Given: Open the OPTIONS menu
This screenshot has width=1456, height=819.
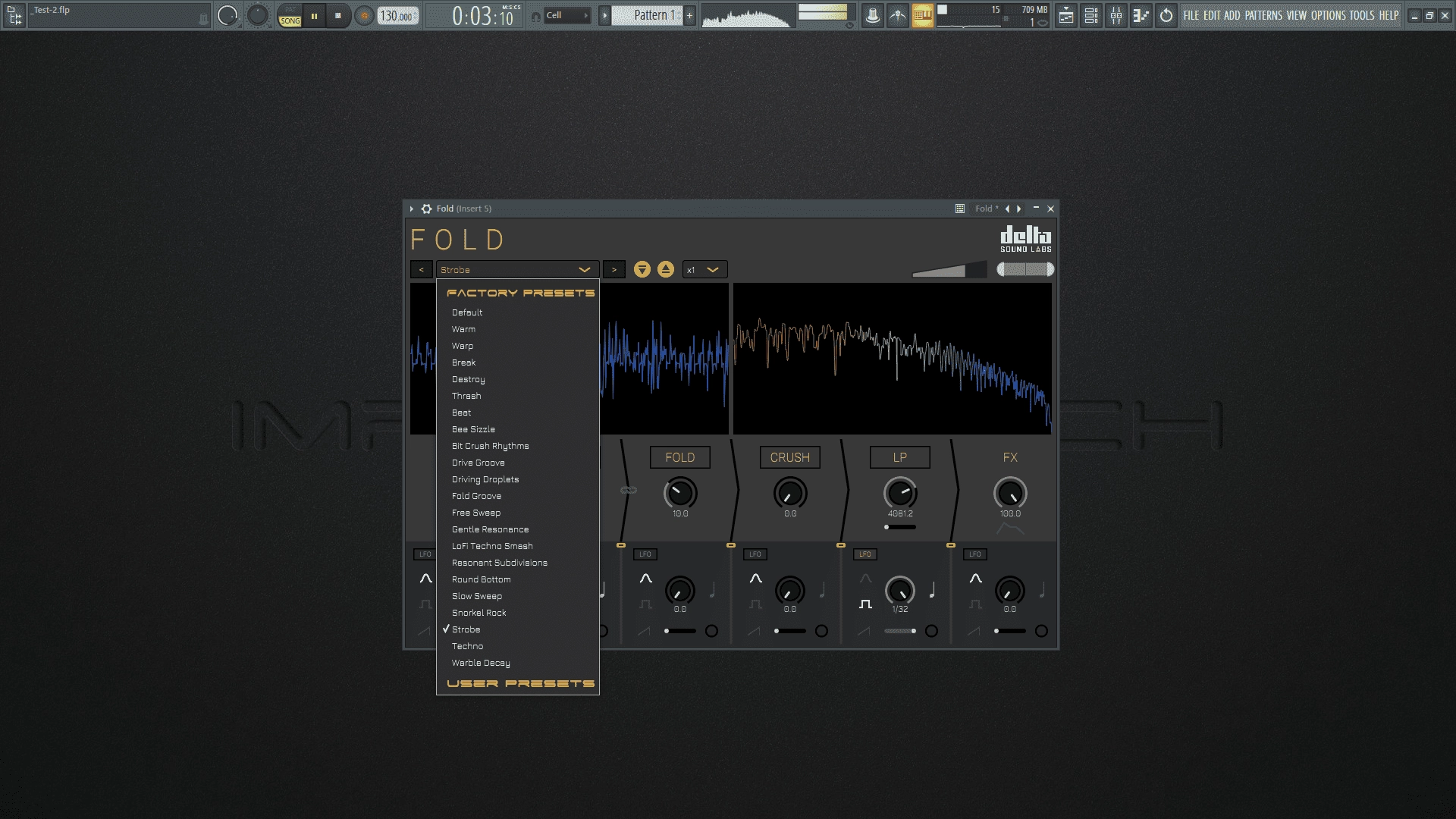Looking at the screenshot, I should pyautogui.click(x=1329, y=15).
